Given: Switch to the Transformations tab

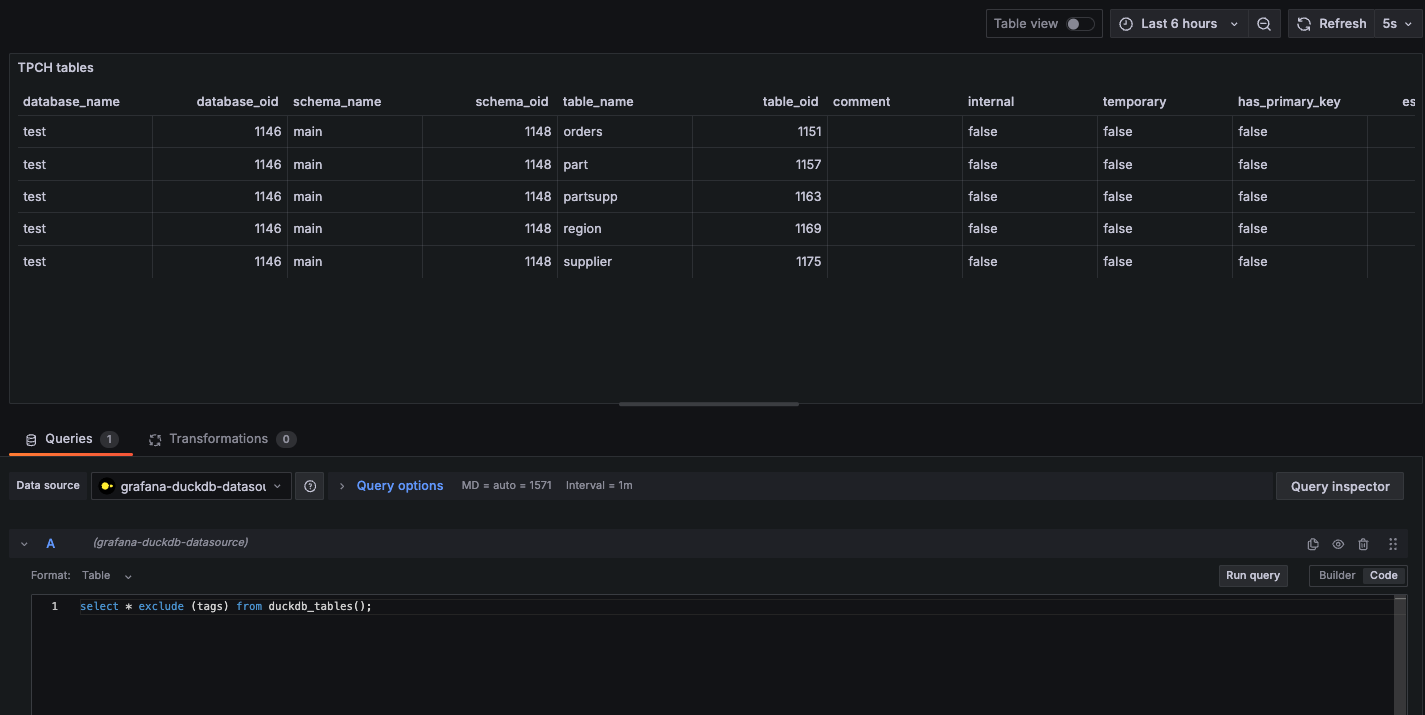Looking at the screenshot, I should (222, 439).
